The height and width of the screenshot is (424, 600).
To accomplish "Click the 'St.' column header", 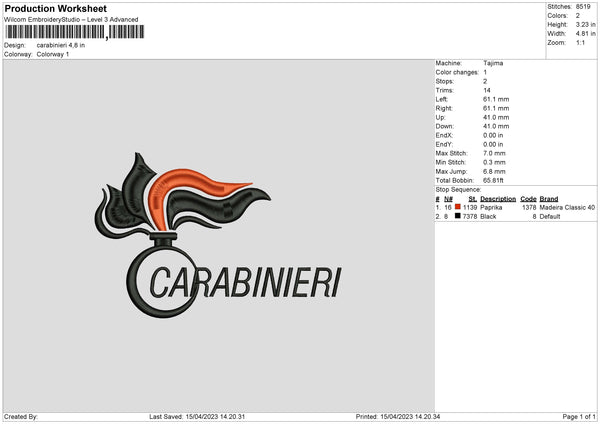I will tap(473, 199).
